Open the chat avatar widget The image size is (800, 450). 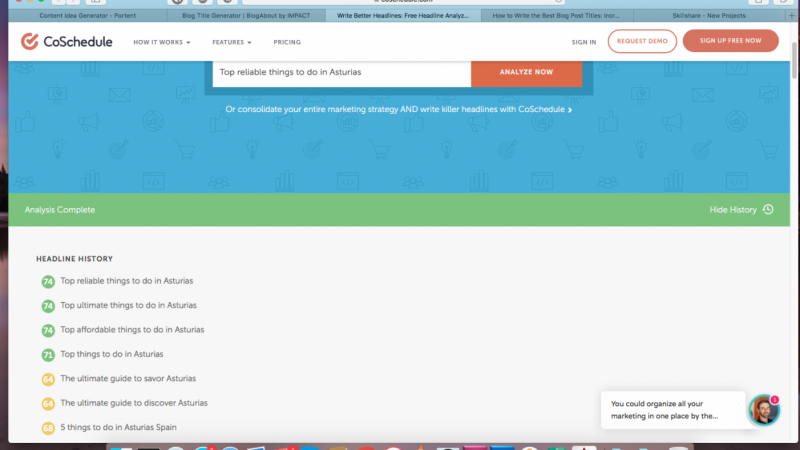tap(764, 410)
